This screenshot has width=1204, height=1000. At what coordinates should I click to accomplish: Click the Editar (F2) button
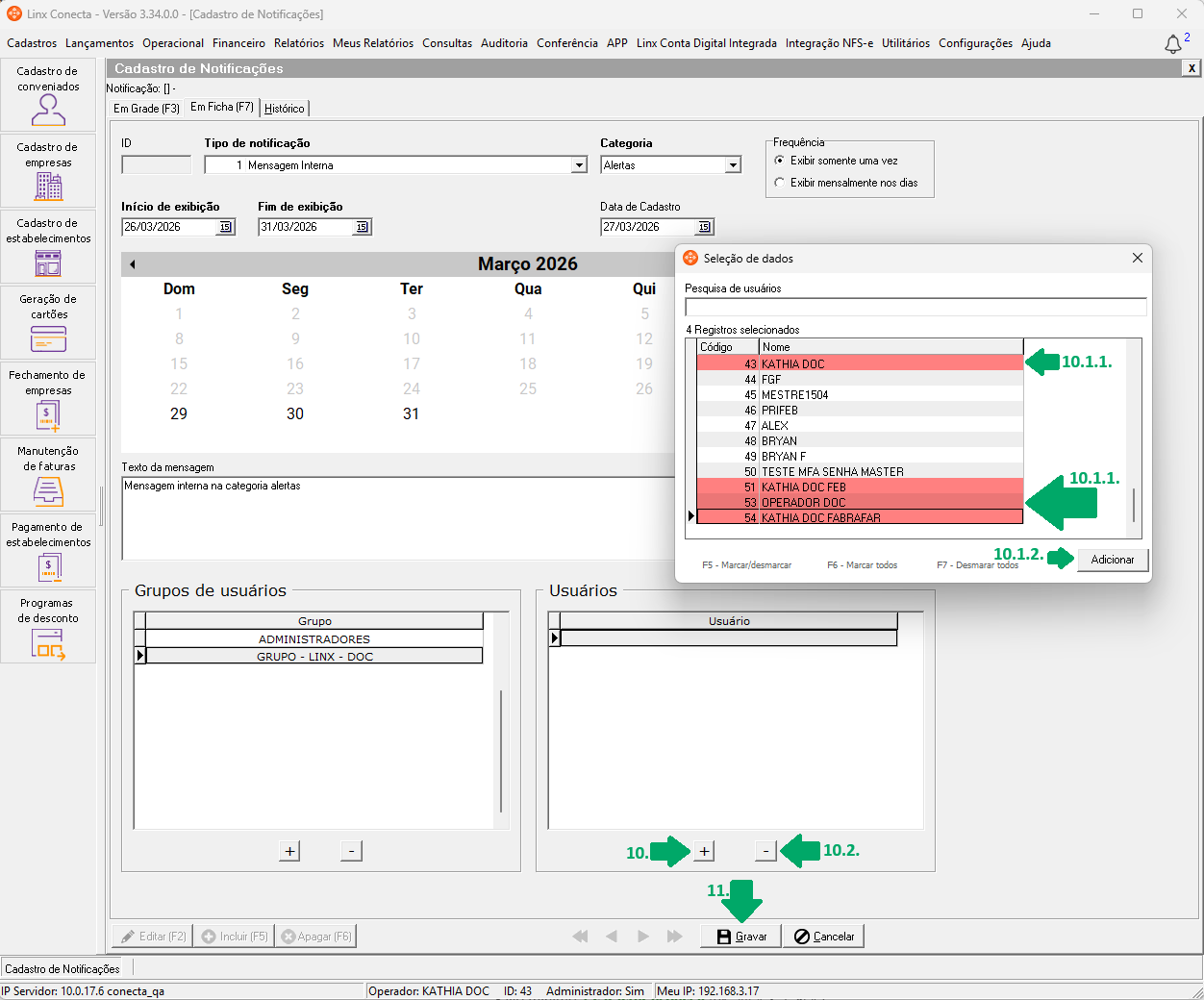(152, 937)
